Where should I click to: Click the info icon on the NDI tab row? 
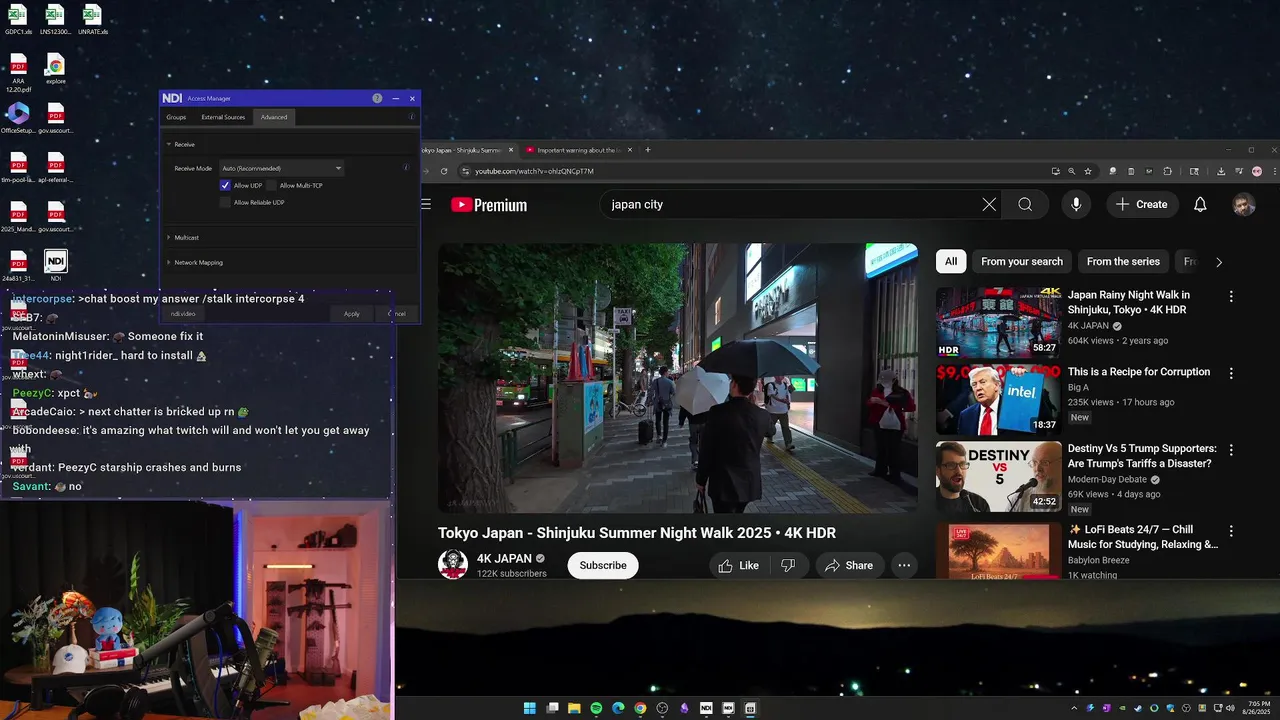pyautogui.click(x=412, y=117)
